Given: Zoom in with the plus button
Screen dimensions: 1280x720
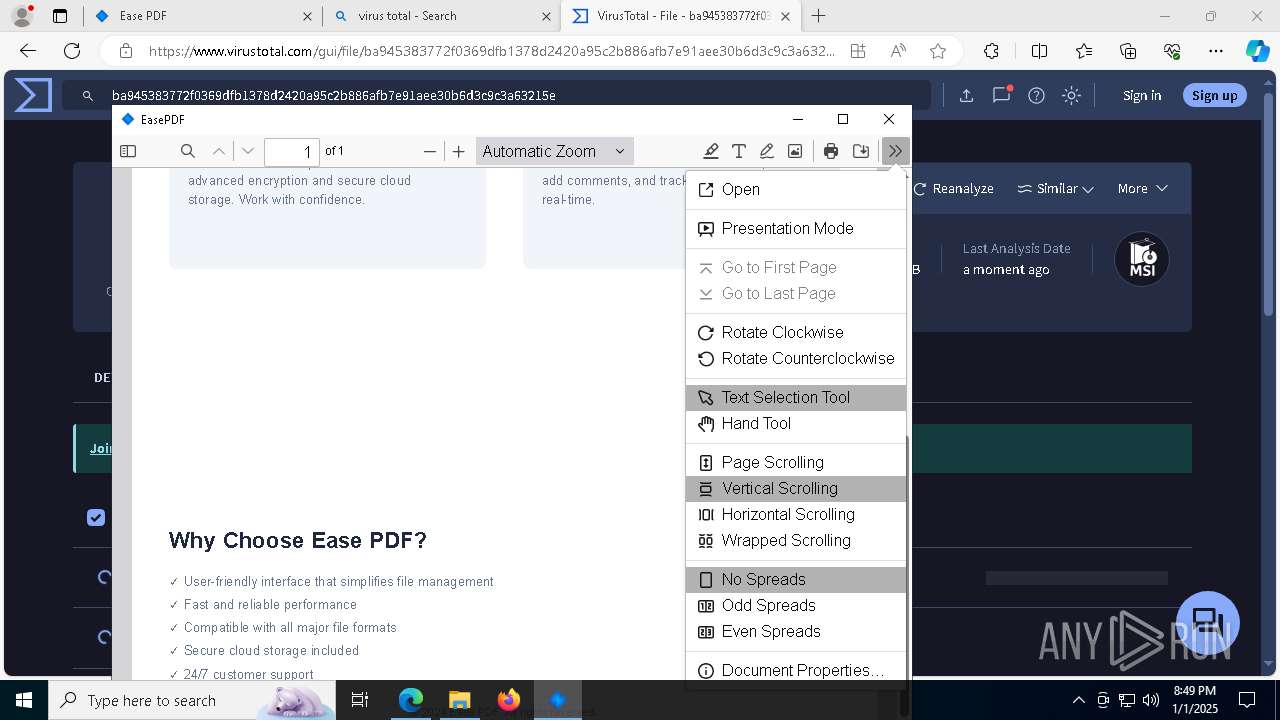Looking at the screenshot, I should pyautogui.click(x=459, y=151).
